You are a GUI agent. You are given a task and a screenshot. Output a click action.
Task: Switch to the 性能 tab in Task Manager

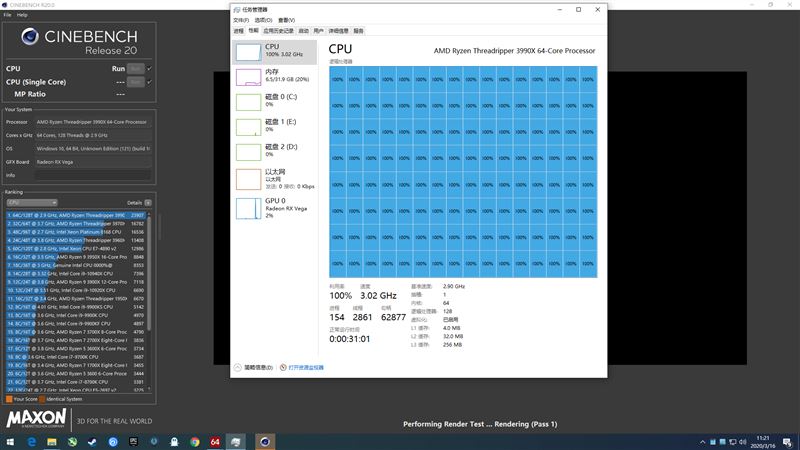click(254, 31)
